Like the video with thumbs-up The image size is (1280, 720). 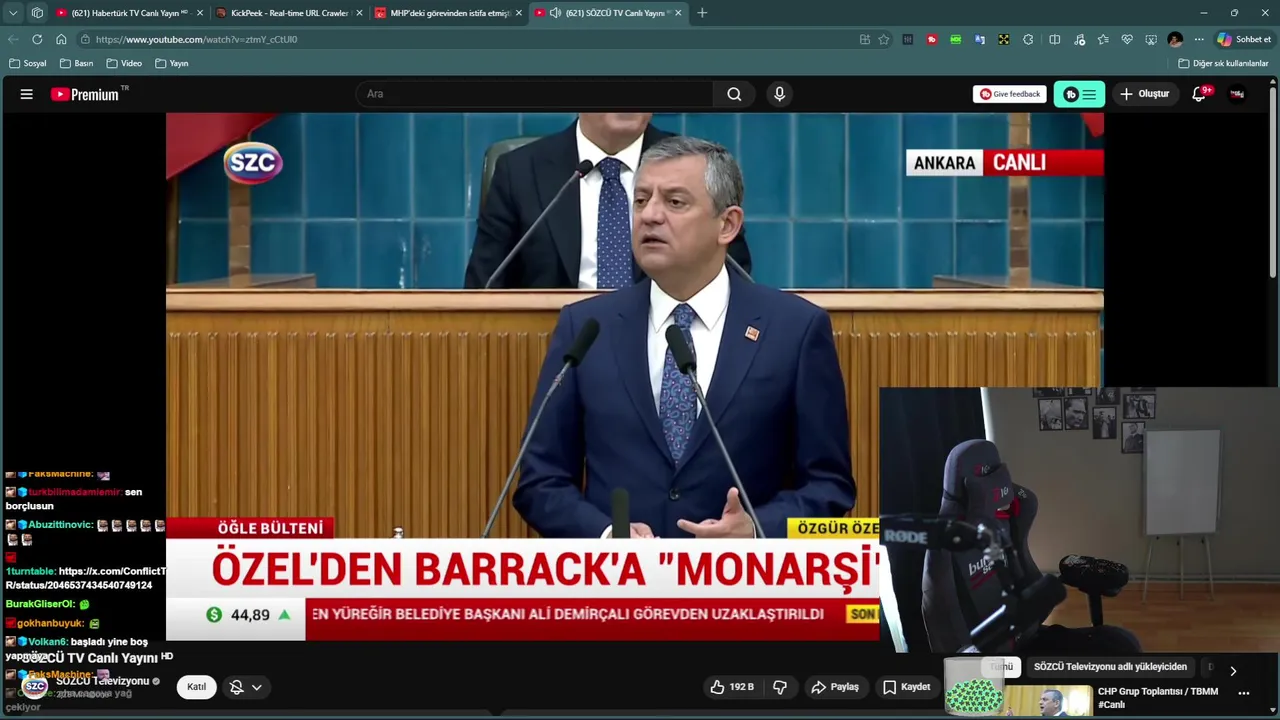point(732,687)
